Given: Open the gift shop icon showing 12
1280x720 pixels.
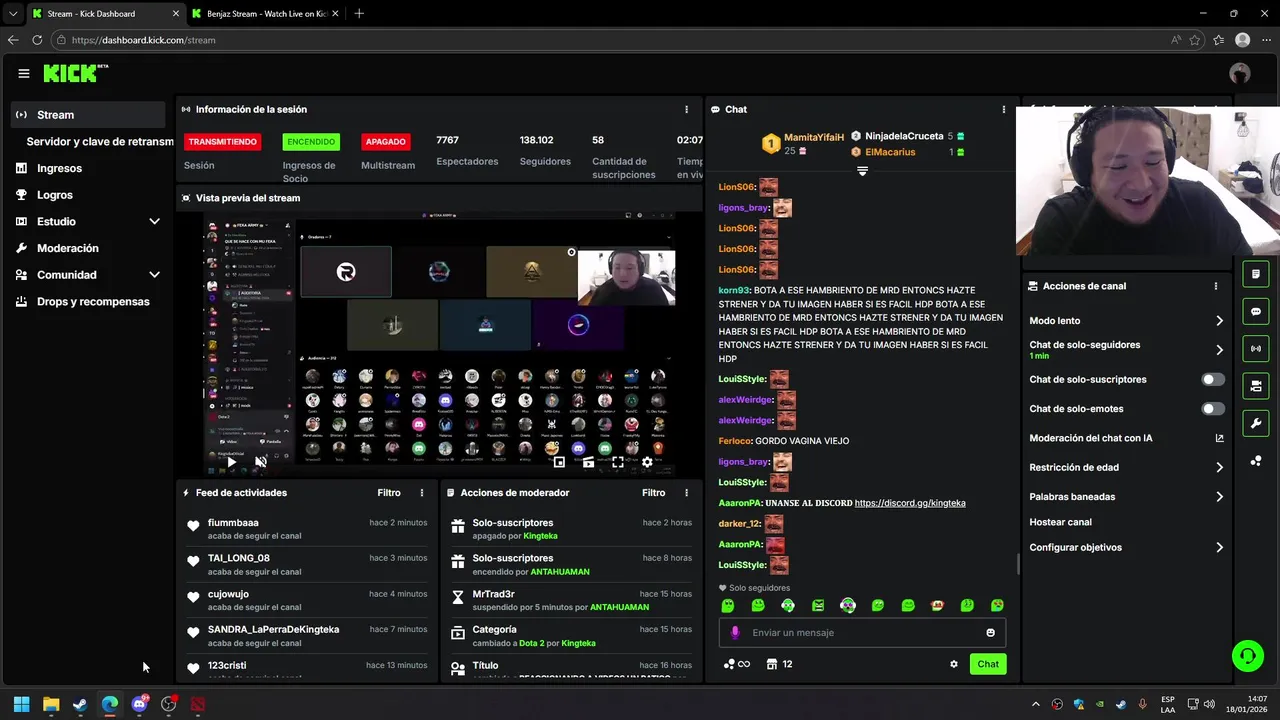Looking at the screenshot, I should point(779,664).
